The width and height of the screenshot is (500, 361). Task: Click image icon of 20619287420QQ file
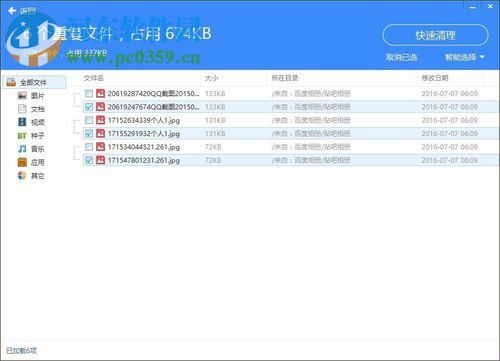[100, 93]
